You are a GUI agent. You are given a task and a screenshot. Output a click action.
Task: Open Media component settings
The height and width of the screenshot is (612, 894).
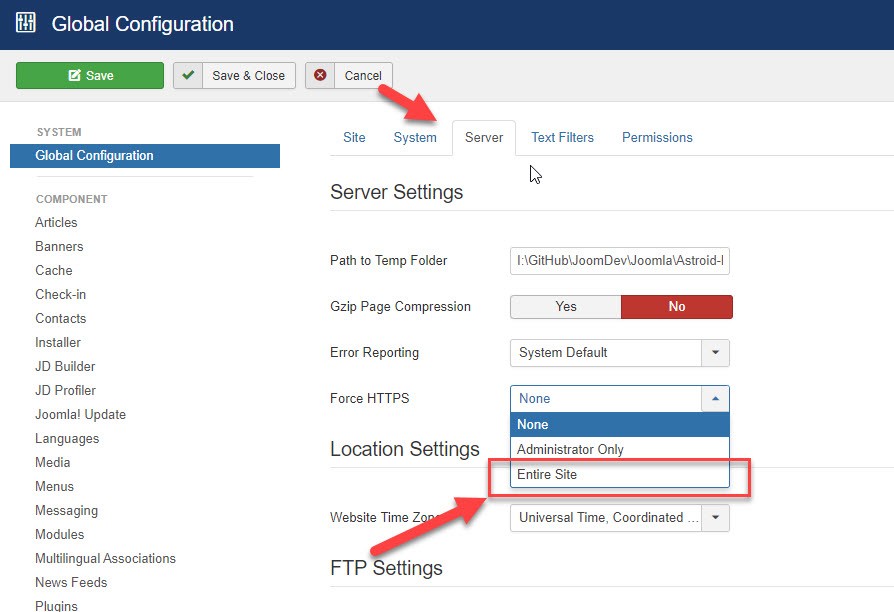point(52,463)
